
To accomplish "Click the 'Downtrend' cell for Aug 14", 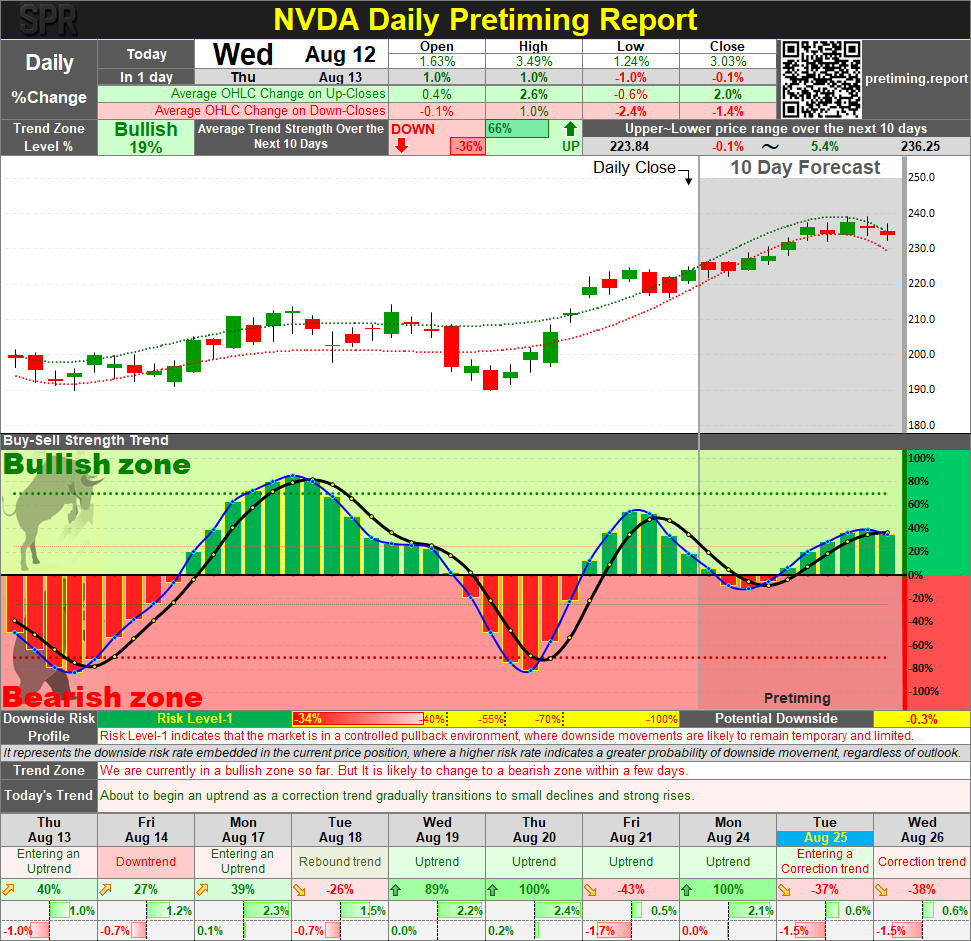I will tap(146, 862).
